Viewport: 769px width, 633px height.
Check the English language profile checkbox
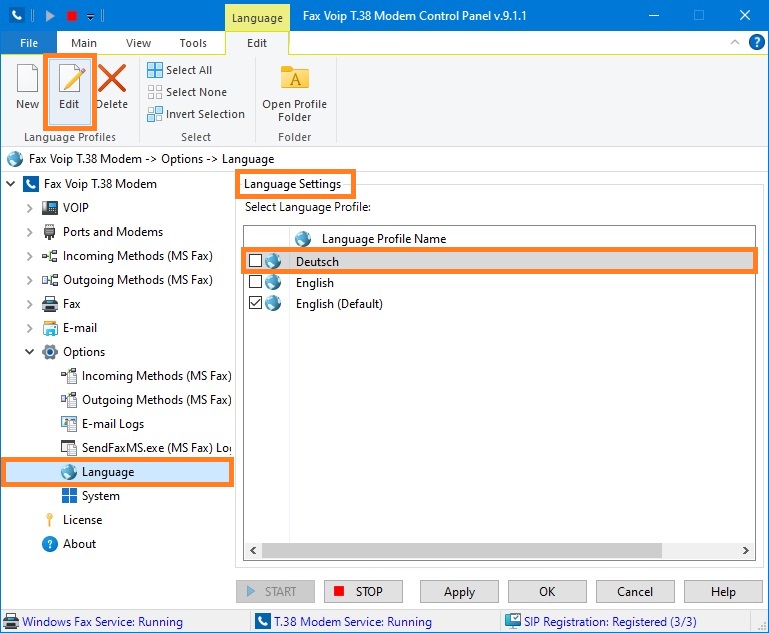tap(256, 282)
